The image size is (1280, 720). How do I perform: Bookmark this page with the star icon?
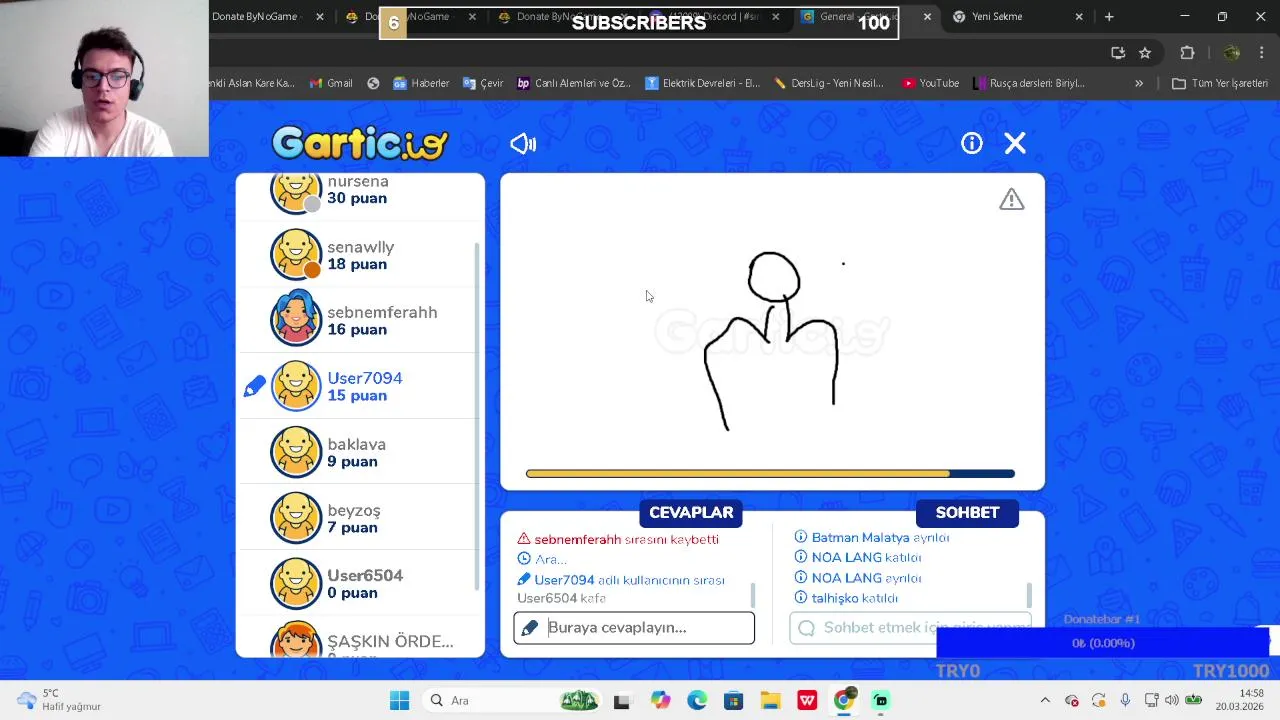[x=1145, y=53]
